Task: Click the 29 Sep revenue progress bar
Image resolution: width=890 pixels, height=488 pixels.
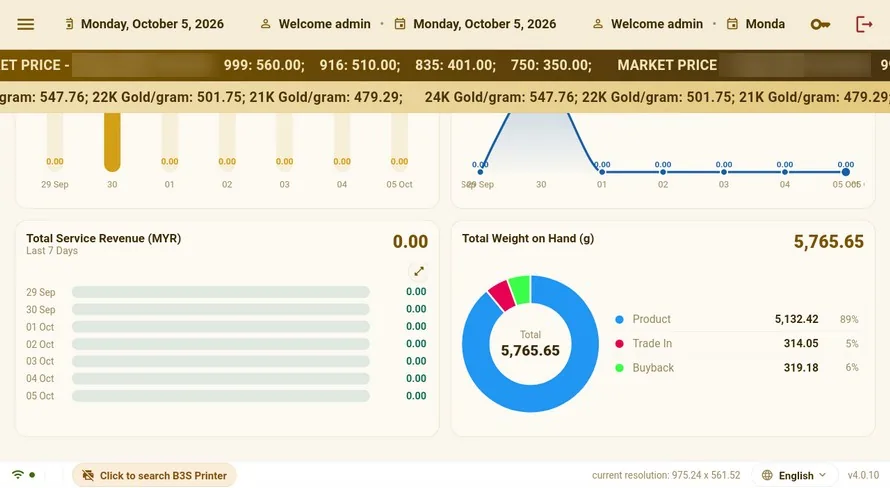Action: pos(220,292)
